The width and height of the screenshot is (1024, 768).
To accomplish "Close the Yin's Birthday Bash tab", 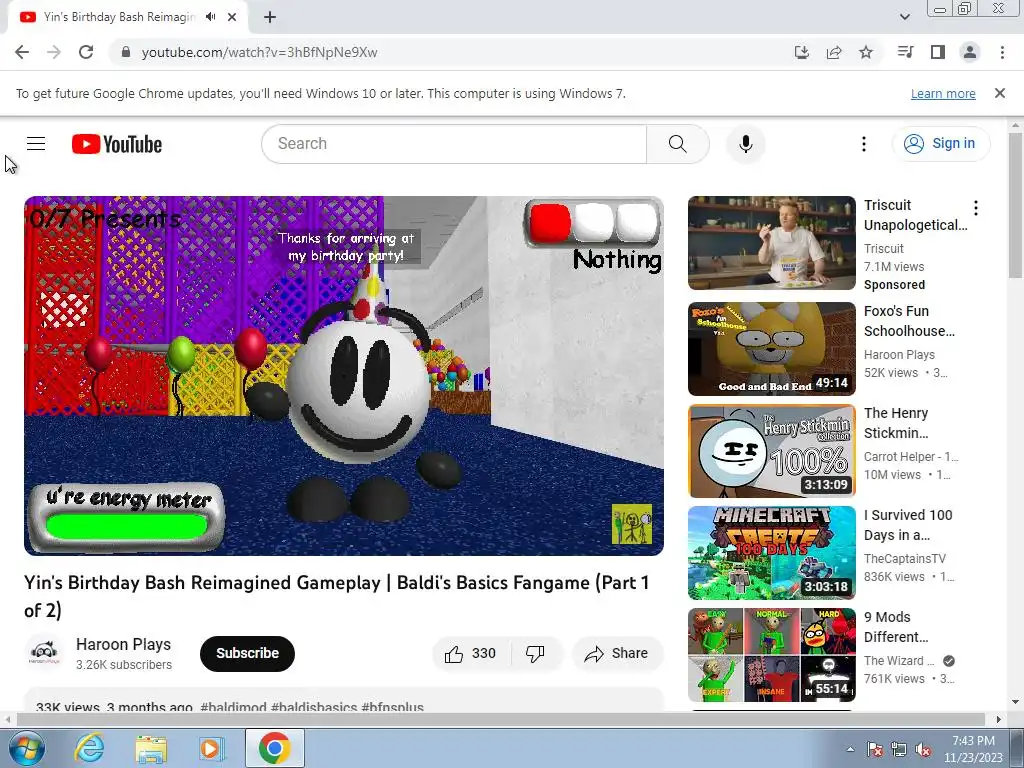I will click(232, 17).
